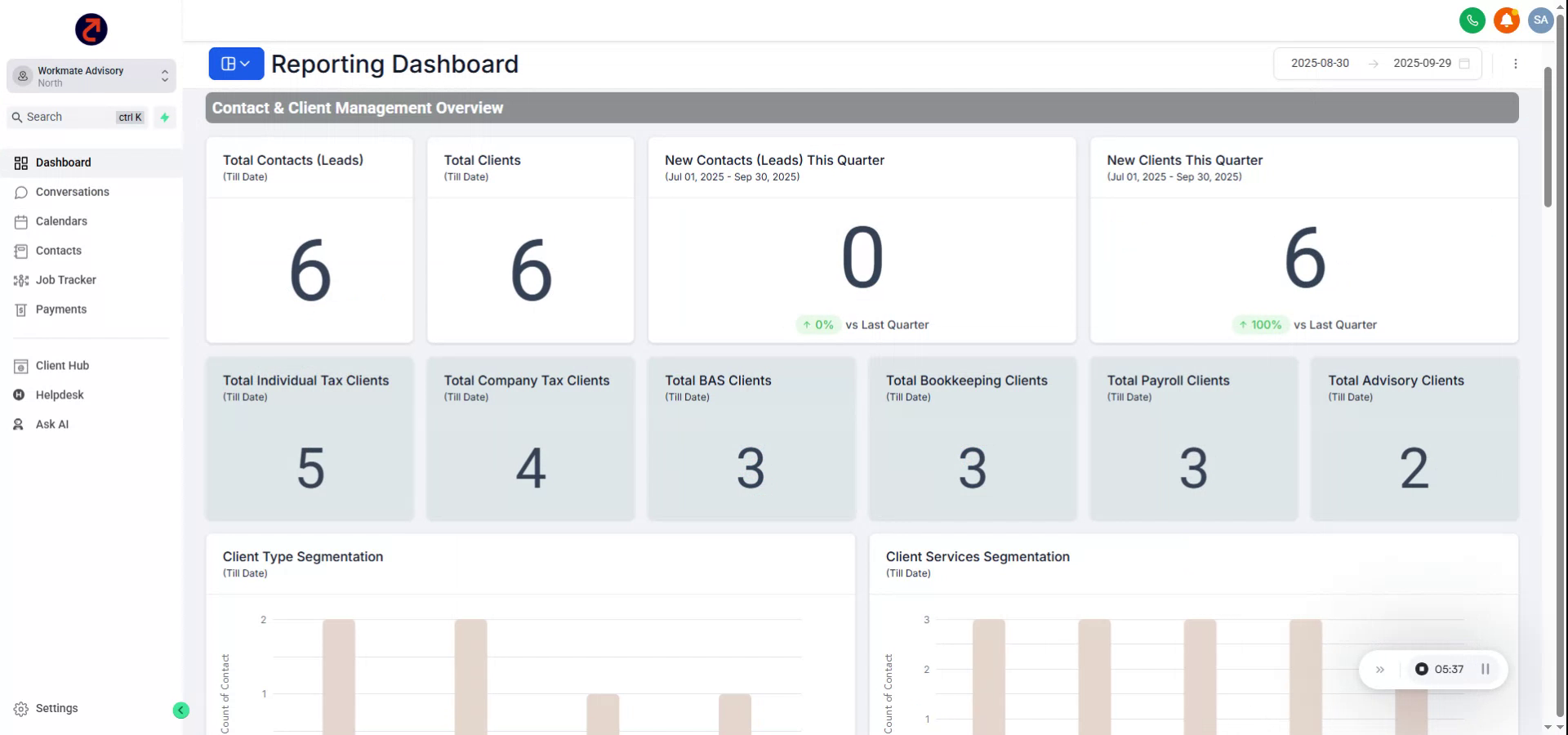Click the Workmate logo at top left
Screen dimensions: 1568x735
click(91, 29)
